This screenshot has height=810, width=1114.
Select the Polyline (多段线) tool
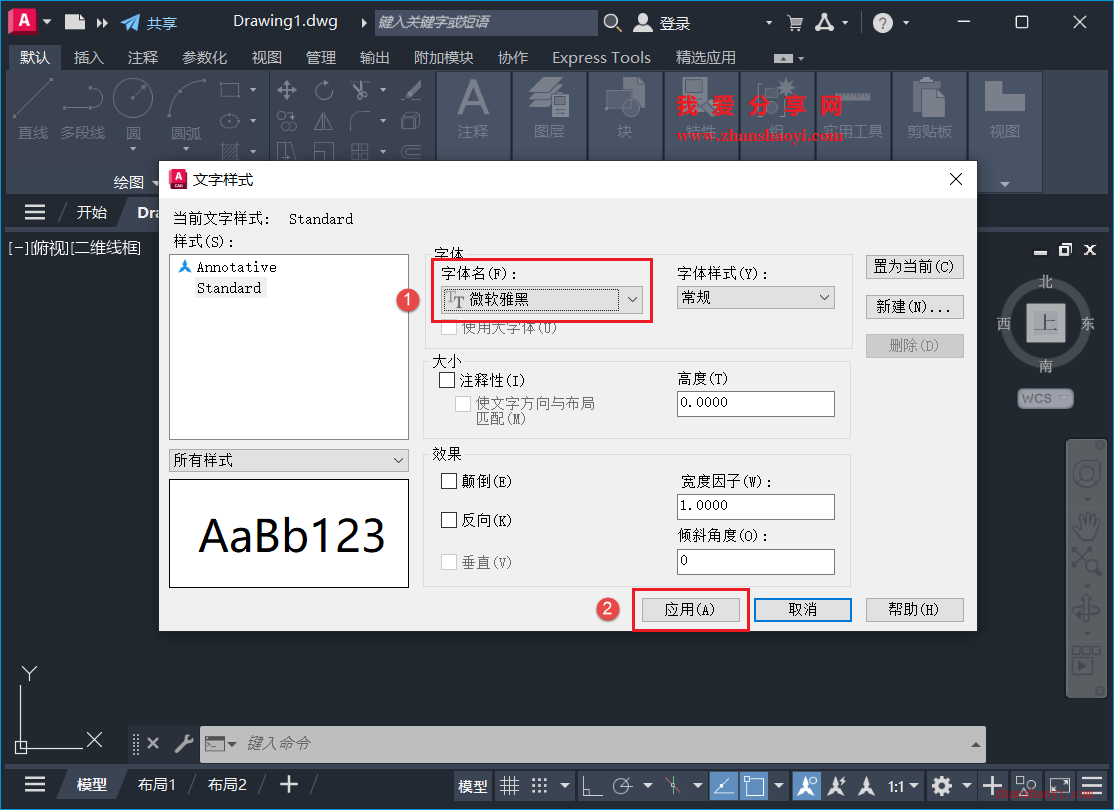pos(82,98)
